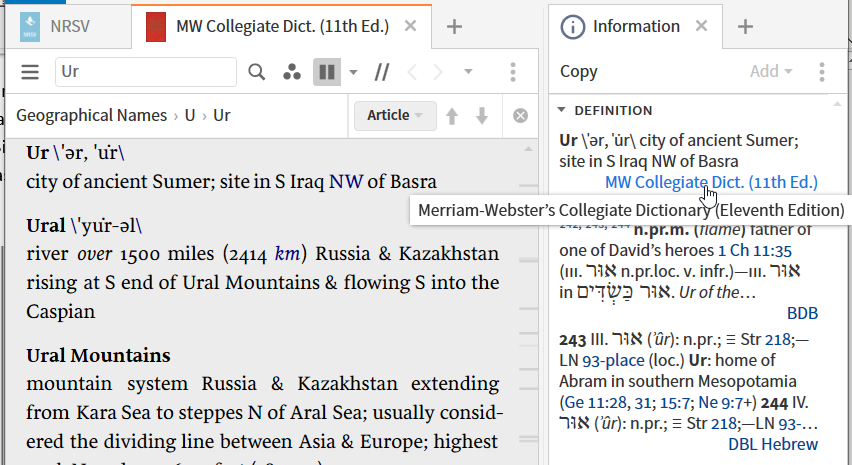Screen dimensions: 852x465
Task: Close the MW Collegiate Dict. tab
Action: (x=411, y=26)
